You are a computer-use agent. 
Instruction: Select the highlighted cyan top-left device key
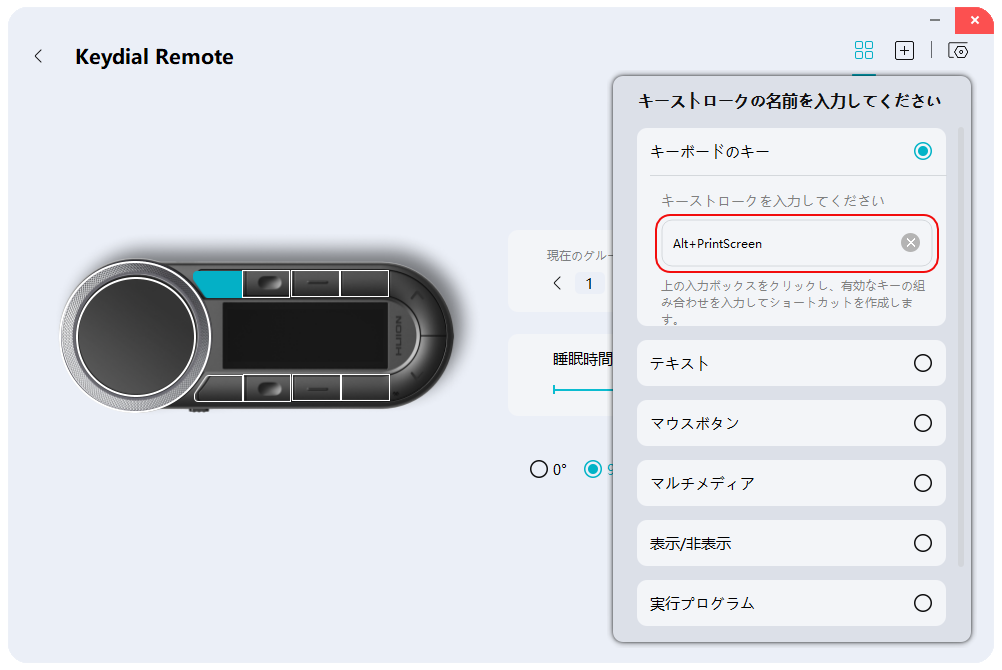[x=218, y=284]
